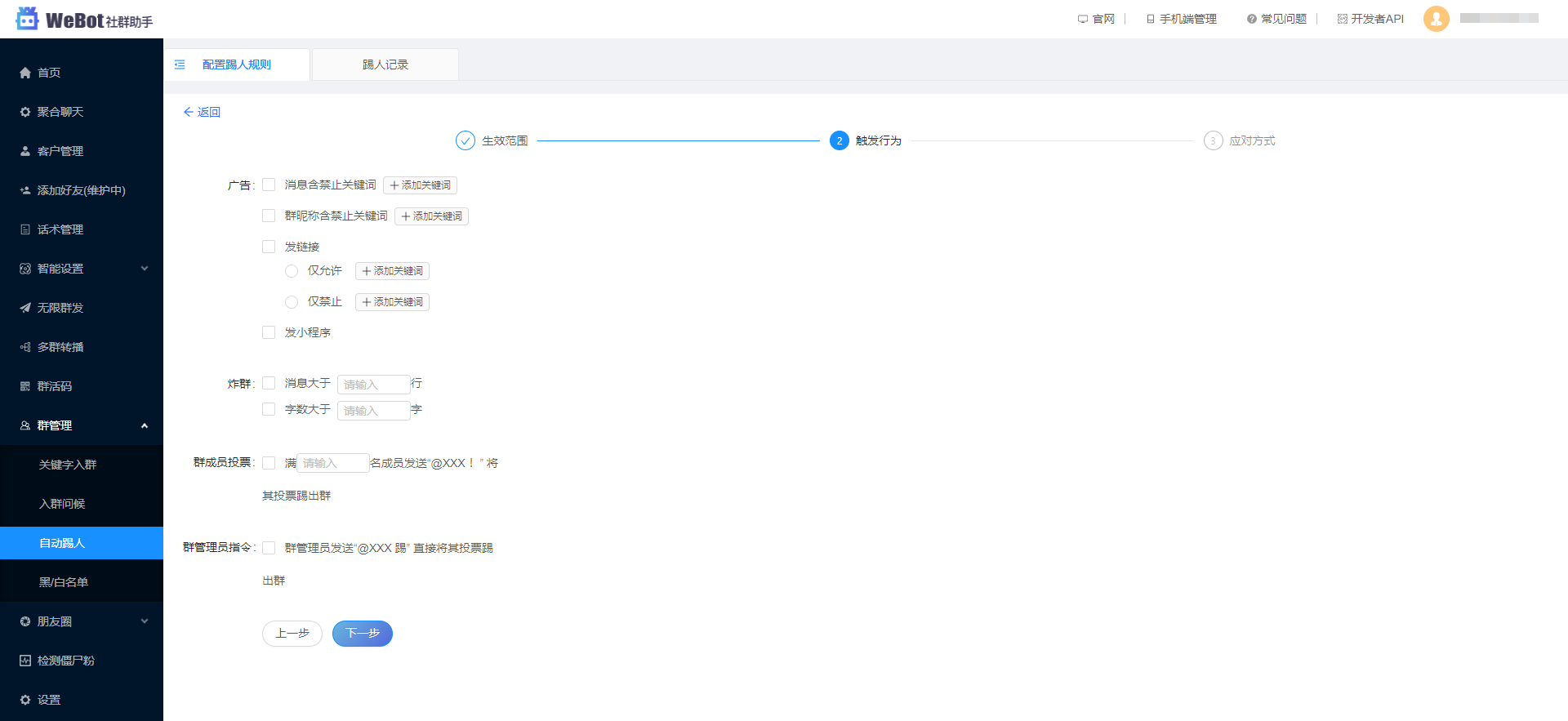Select the 仅允许 radio button

click(292, 271)
